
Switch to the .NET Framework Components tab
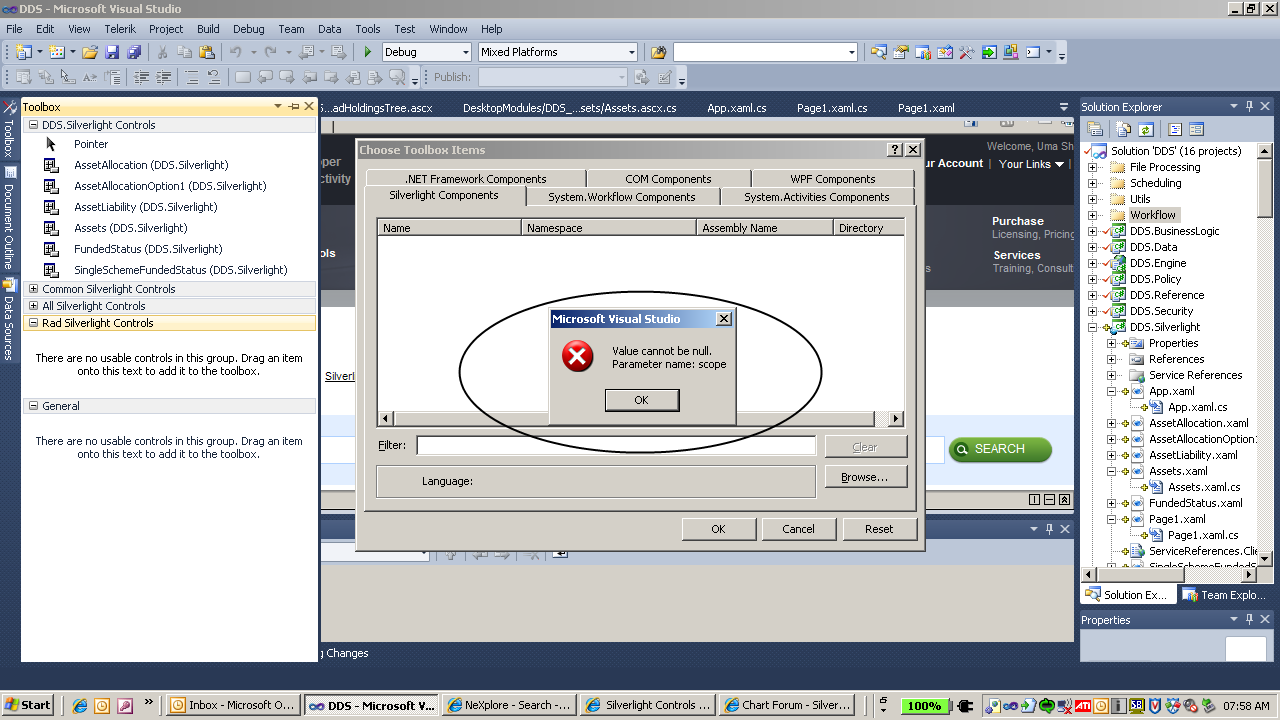pyautogui.click(x=476, y=179)
